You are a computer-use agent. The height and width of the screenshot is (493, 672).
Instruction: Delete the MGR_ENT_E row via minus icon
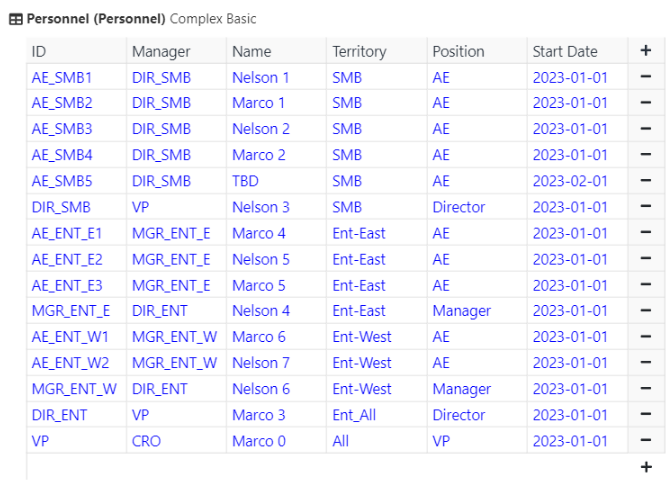tap(646, 310)
